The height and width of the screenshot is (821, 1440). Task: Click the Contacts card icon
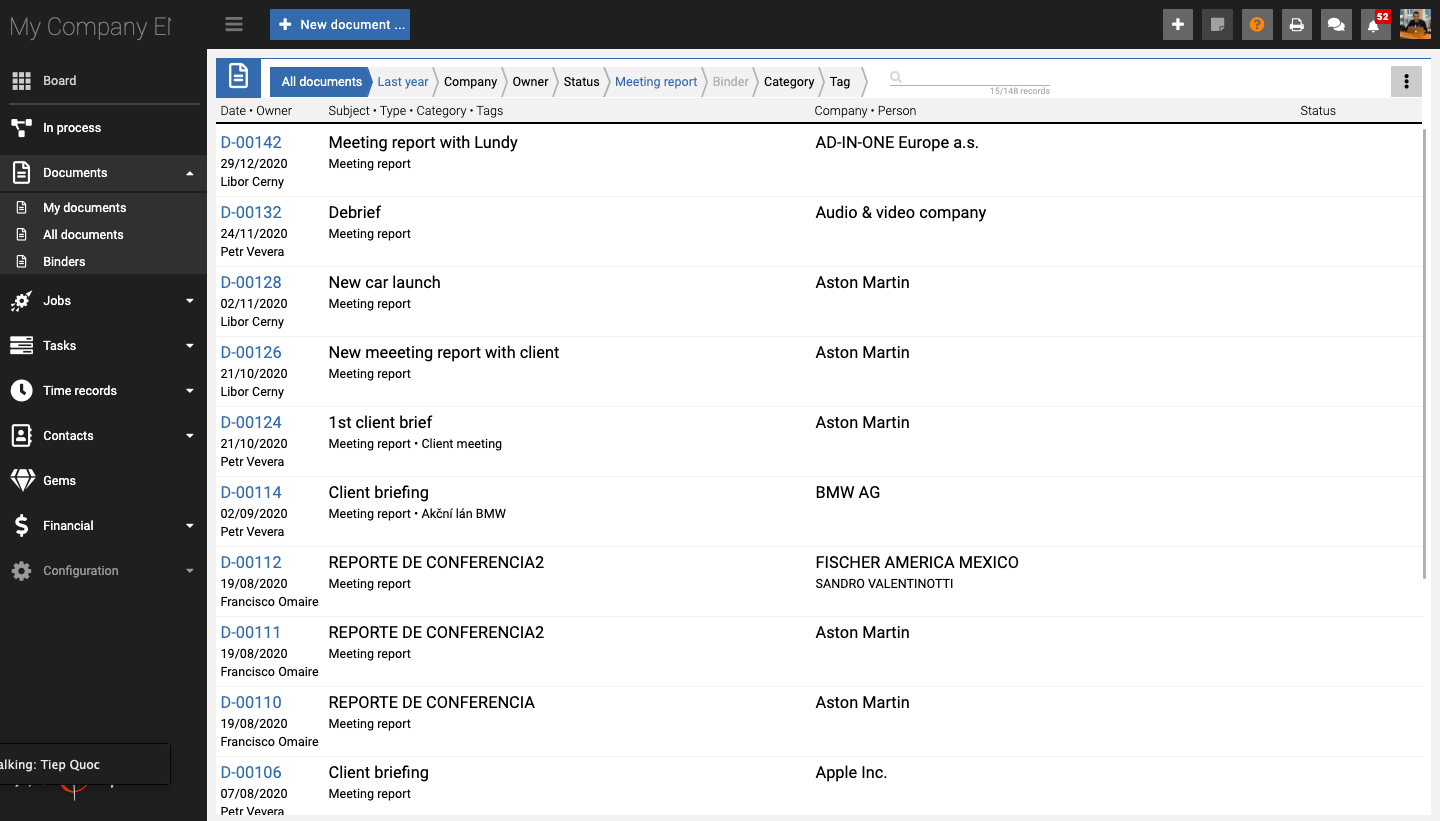(21, 436)
